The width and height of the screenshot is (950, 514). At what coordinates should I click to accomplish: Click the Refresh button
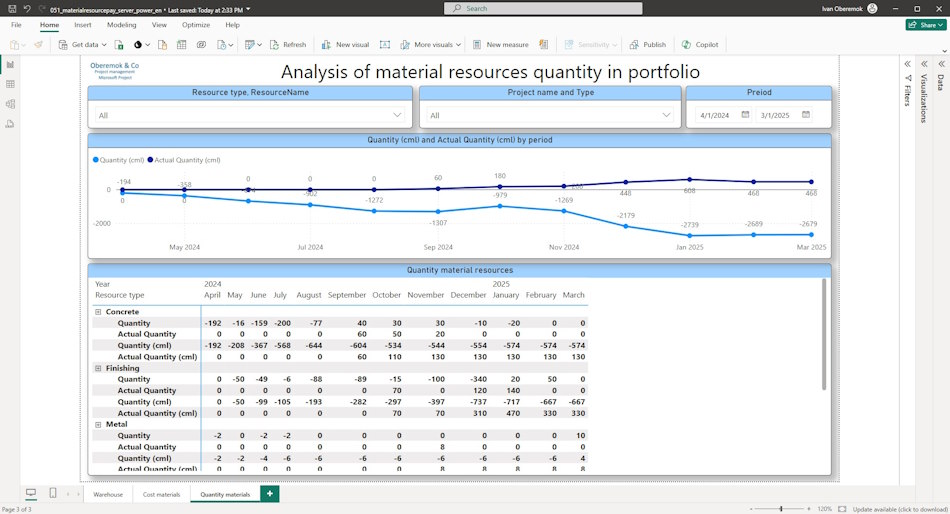(x=288, y=45)
